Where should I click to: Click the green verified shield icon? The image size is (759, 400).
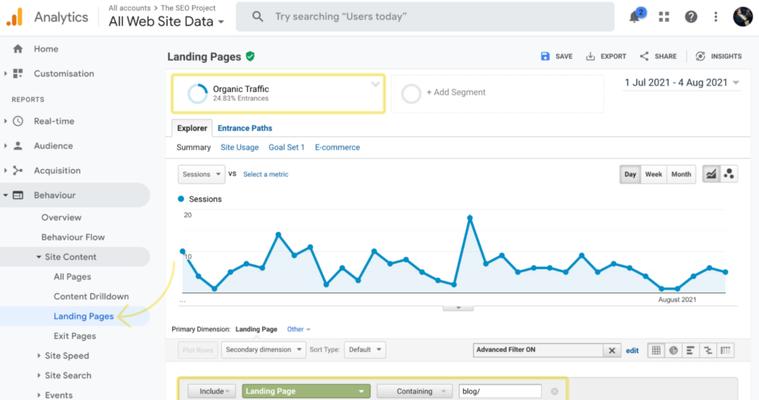[x=250, y=57]
